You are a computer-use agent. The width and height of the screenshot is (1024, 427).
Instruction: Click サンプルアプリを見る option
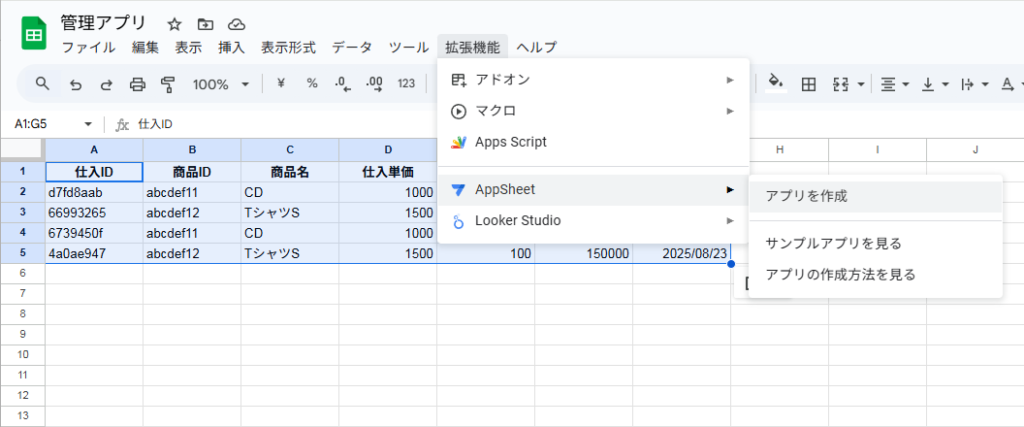[833, 243]
